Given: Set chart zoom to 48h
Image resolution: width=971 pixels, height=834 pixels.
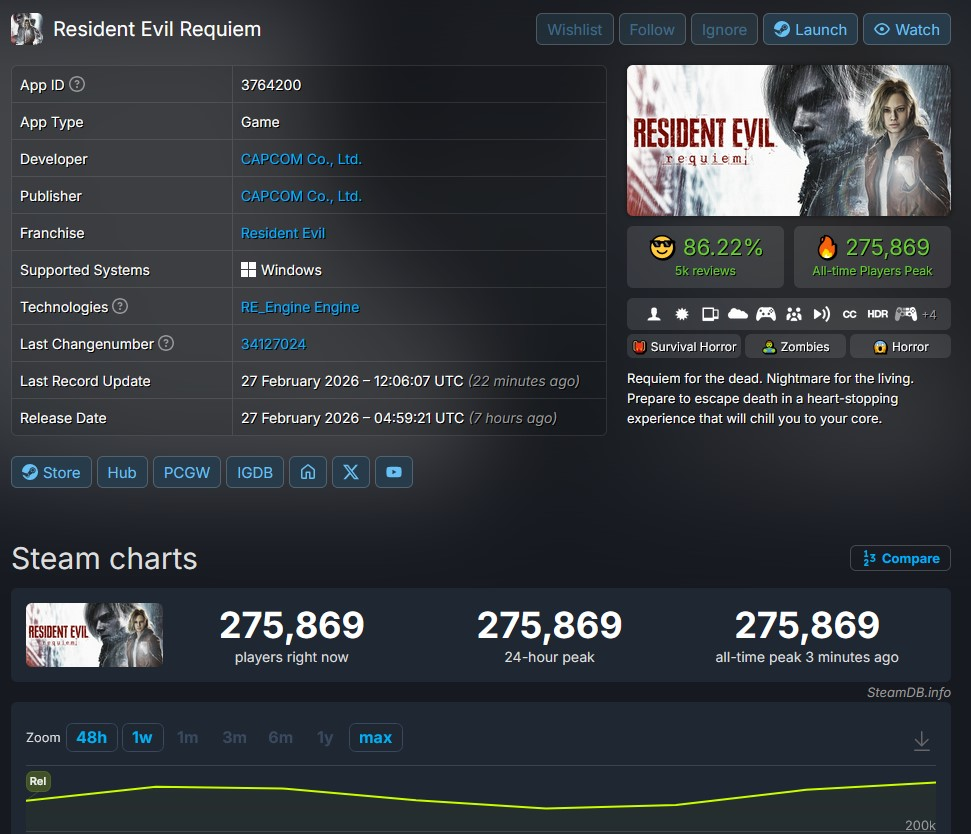Looking at the screenshot, I should (92, 737).
